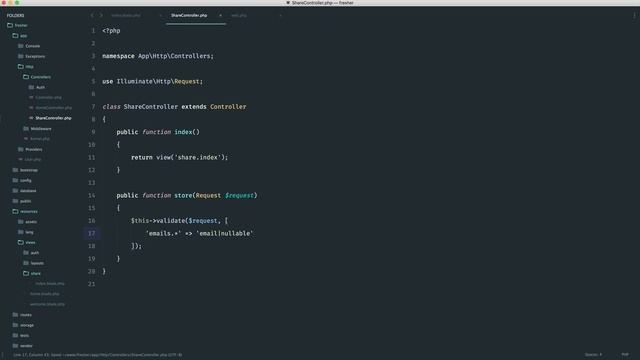This screenshot has height=360, width=640.
Task: Click the $this->validate call
Action: tap(158, 221)
